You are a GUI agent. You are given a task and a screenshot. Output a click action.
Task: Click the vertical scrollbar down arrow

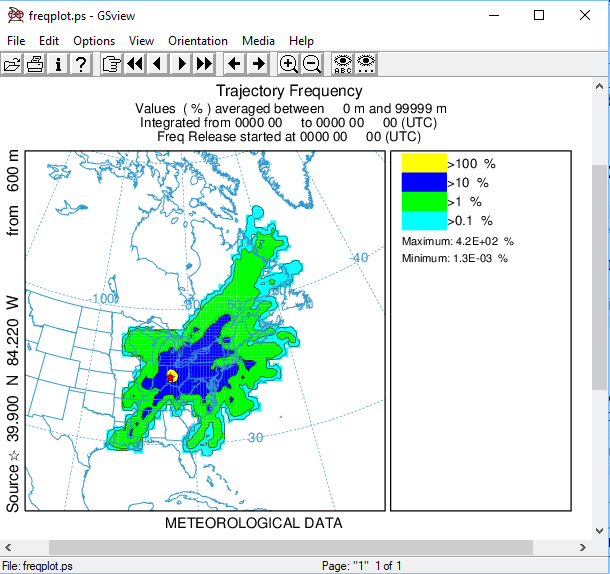click(x=599, y=530)
